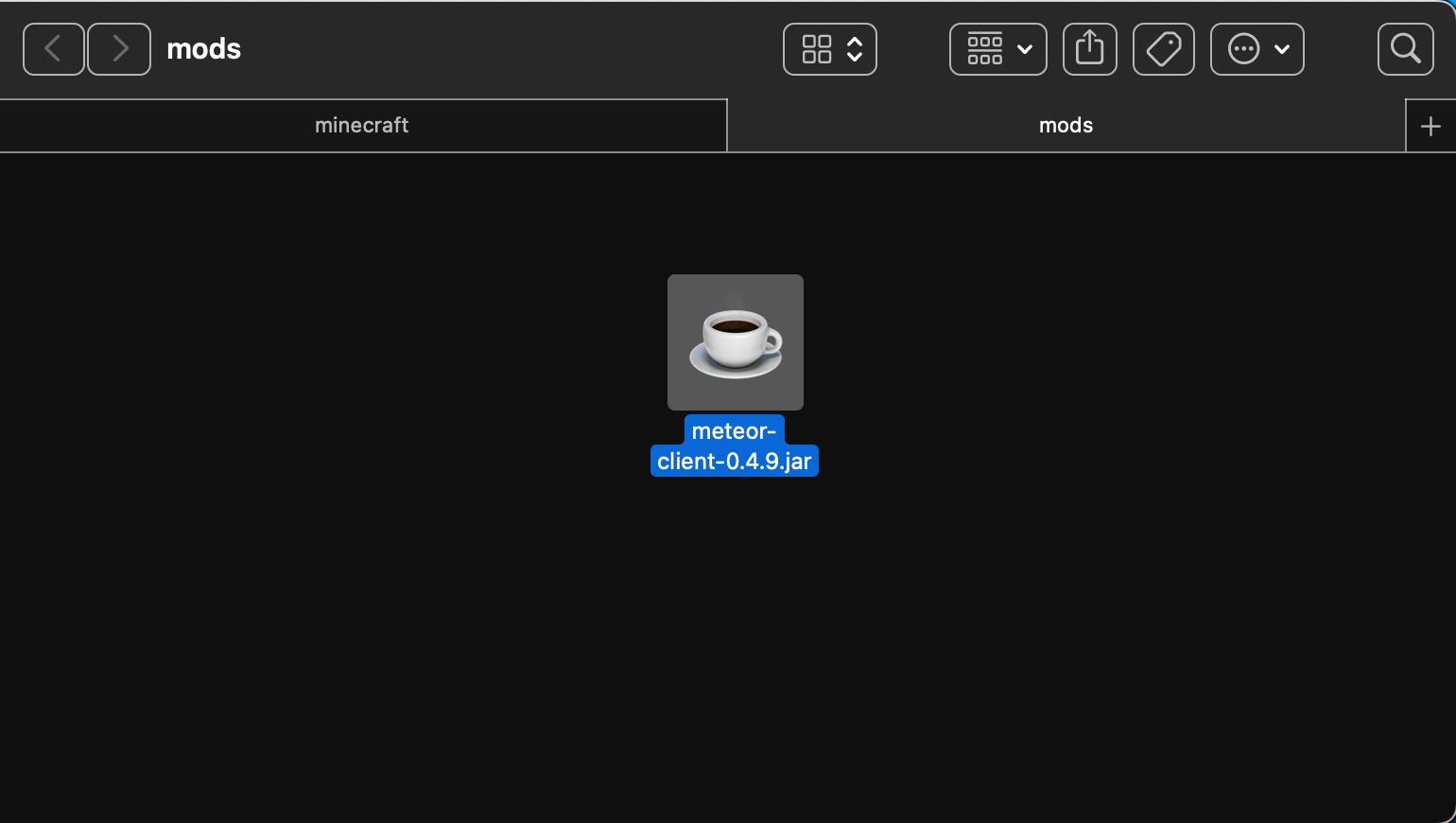Click the Back navigation arrow
The width and height of the screenshot is (1456, 823).
(53, 48)
